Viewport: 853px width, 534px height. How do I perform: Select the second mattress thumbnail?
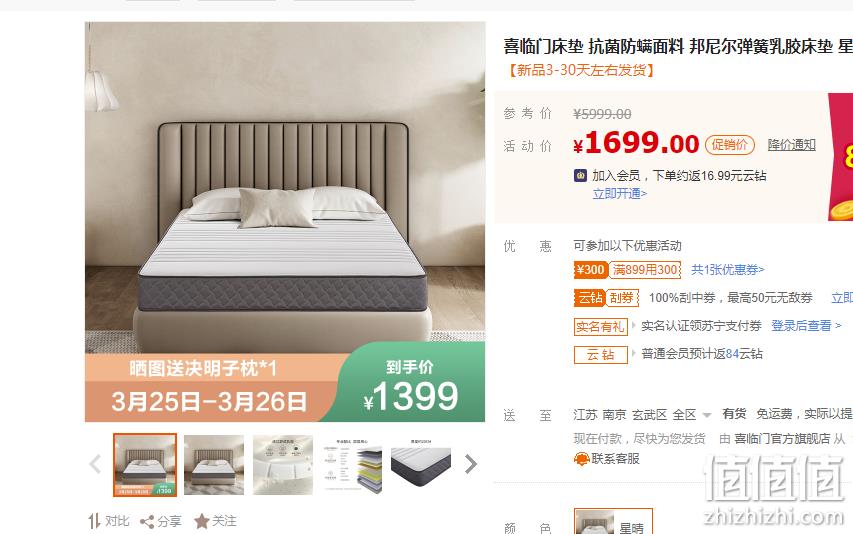(214, 465)
